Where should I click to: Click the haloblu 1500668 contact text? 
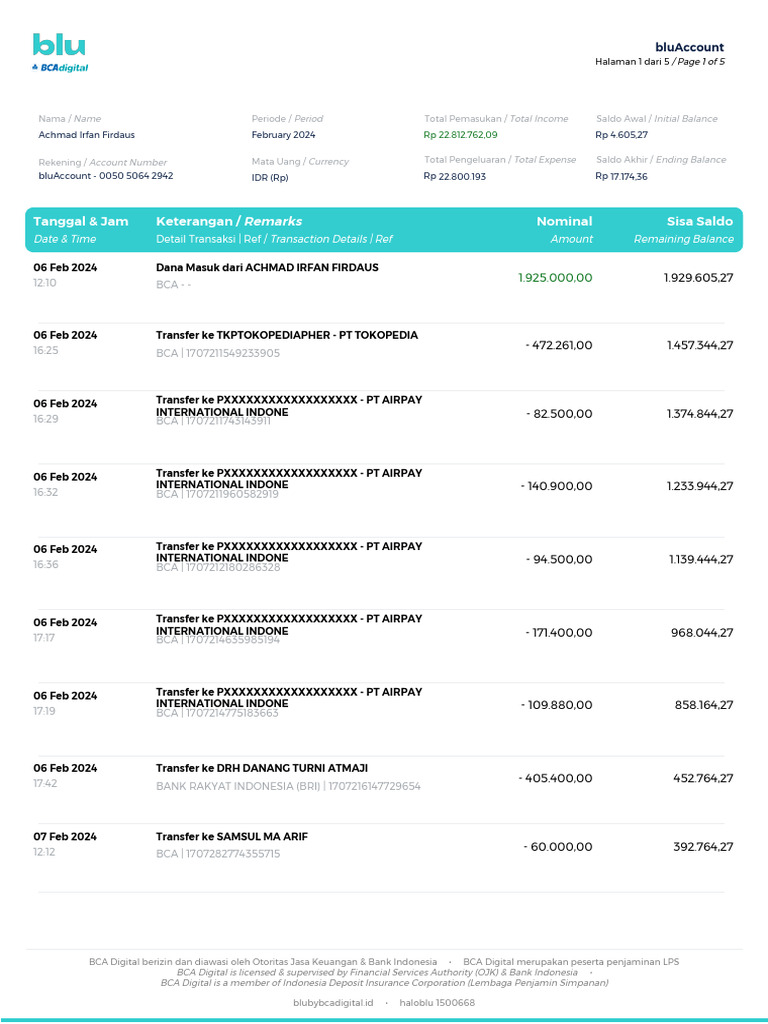click(437, 1003)
